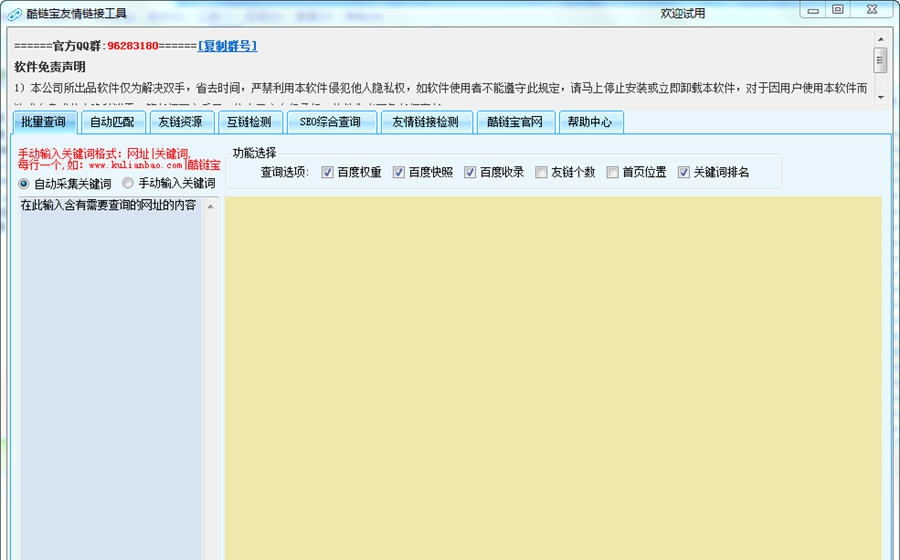Check the 首页位置 option

(x=612, y=172)
